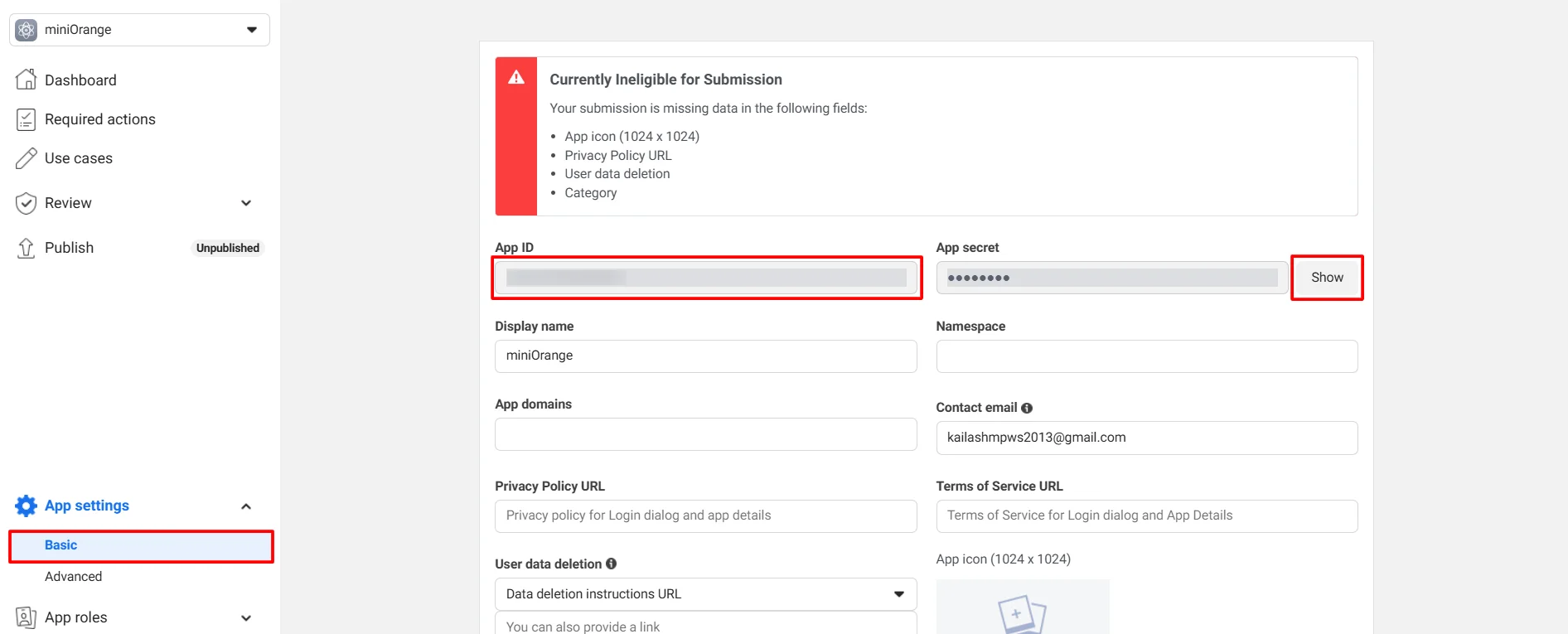Click the Display name field with miniOrange
The height and width of the screenshot is (634, 1568).
click(x=706, y=356)
